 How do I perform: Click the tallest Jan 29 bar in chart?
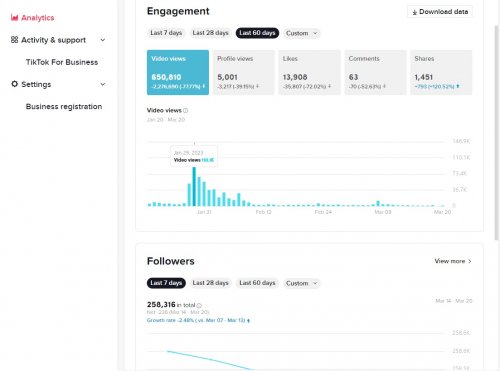pyautogui.click(x=194, y=187)
